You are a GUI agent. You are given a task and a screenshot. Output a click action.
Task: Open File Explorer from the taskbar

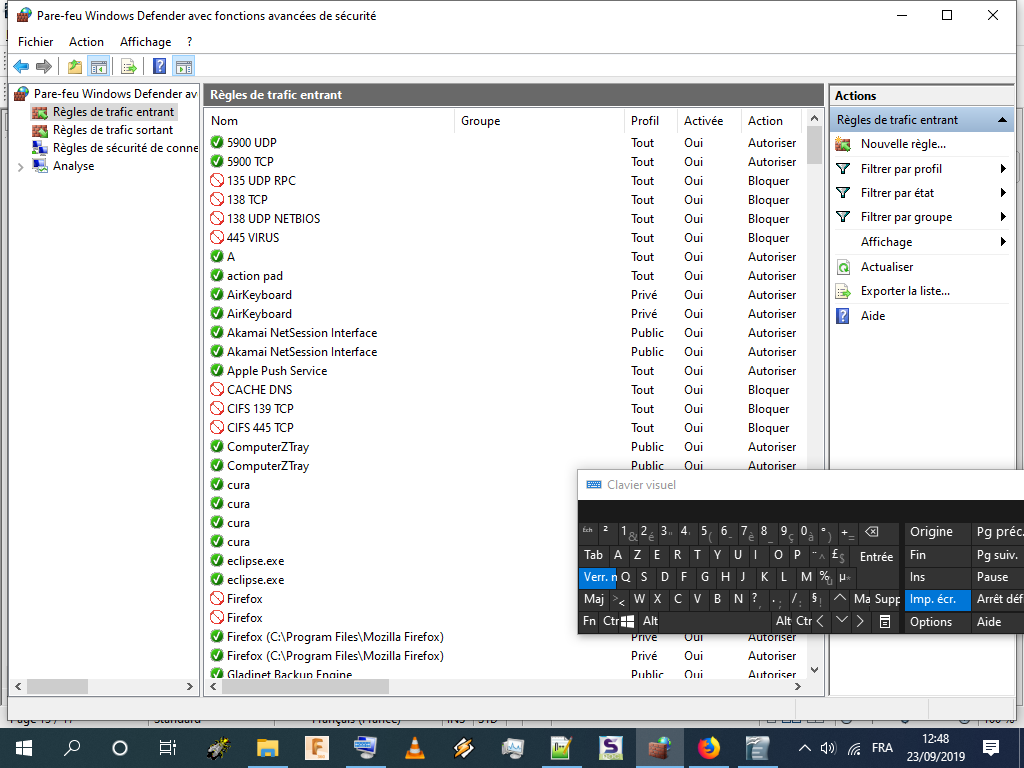point(267,748)
